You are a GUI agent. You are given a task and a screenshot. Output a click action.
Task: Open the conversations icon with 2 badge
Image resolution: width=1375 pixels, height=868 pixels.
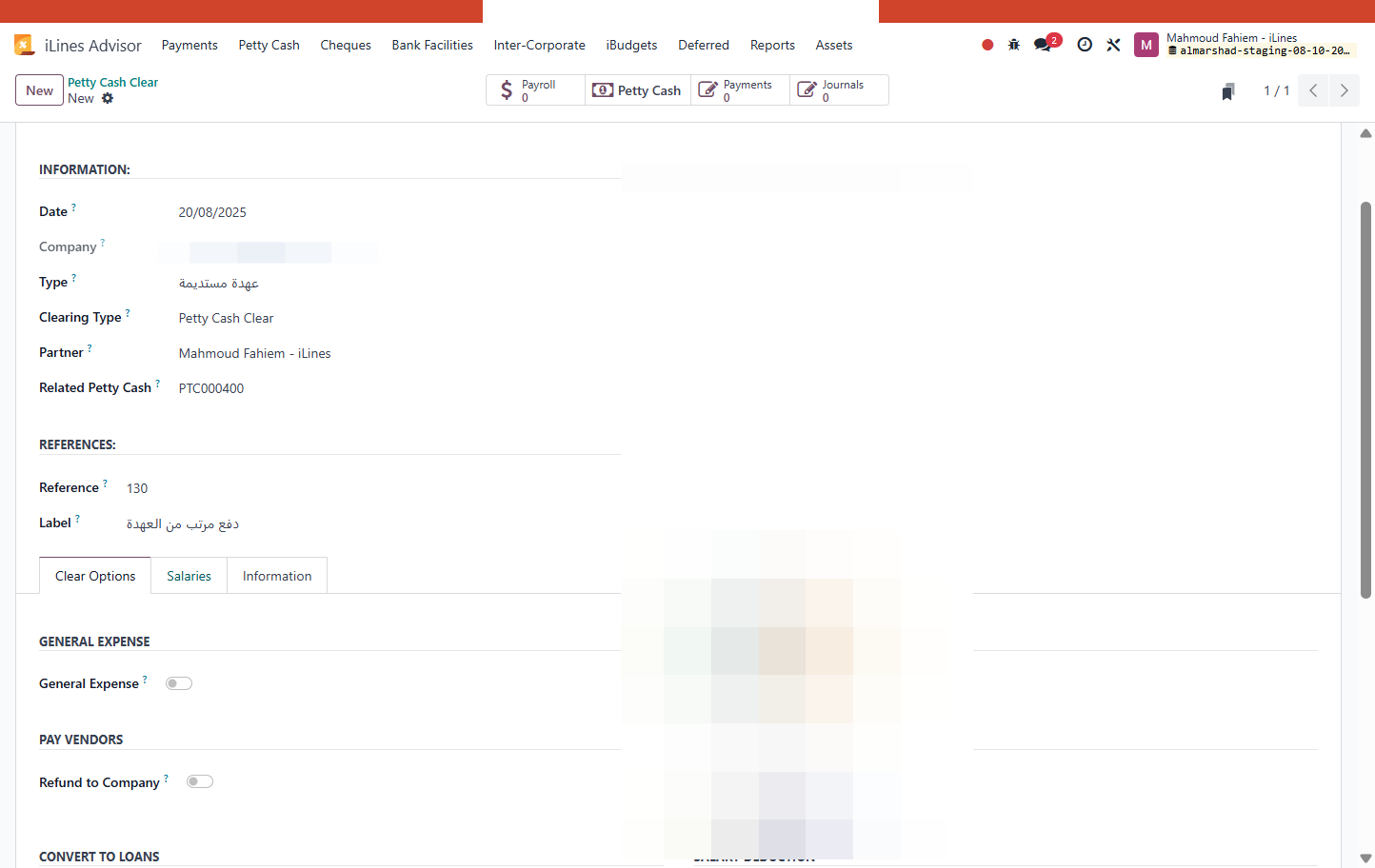(x=1046, y=44)
